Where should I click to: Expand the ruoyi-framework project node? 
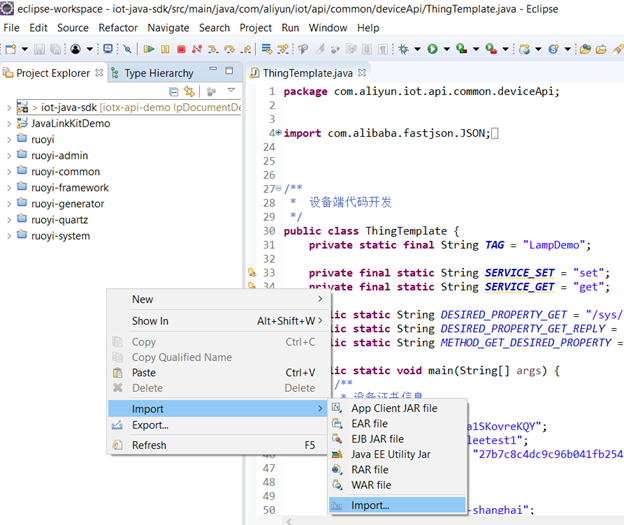coord(9,188)
